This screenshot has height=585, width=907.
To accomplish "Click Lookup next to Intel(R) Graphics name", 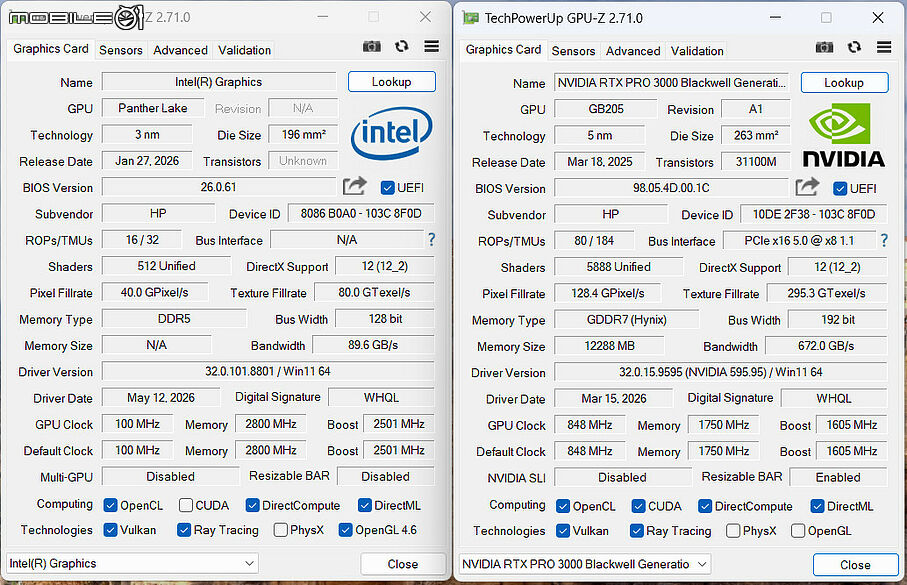I will tap(392, 82).
